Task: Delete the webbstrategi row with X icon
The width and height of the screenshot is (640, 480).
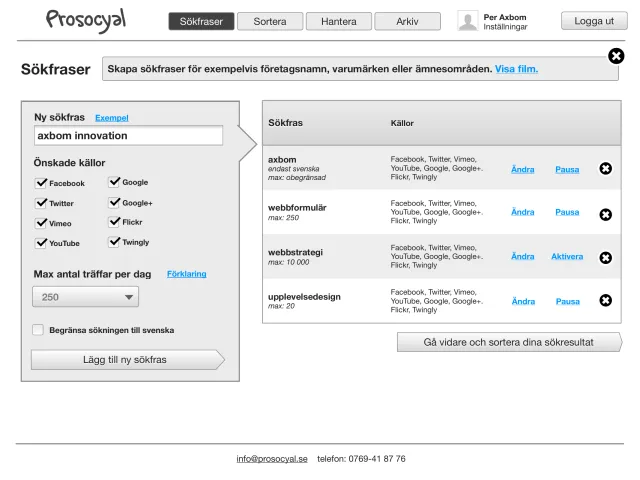Action: pyautogui.click(x=605, y=258)
